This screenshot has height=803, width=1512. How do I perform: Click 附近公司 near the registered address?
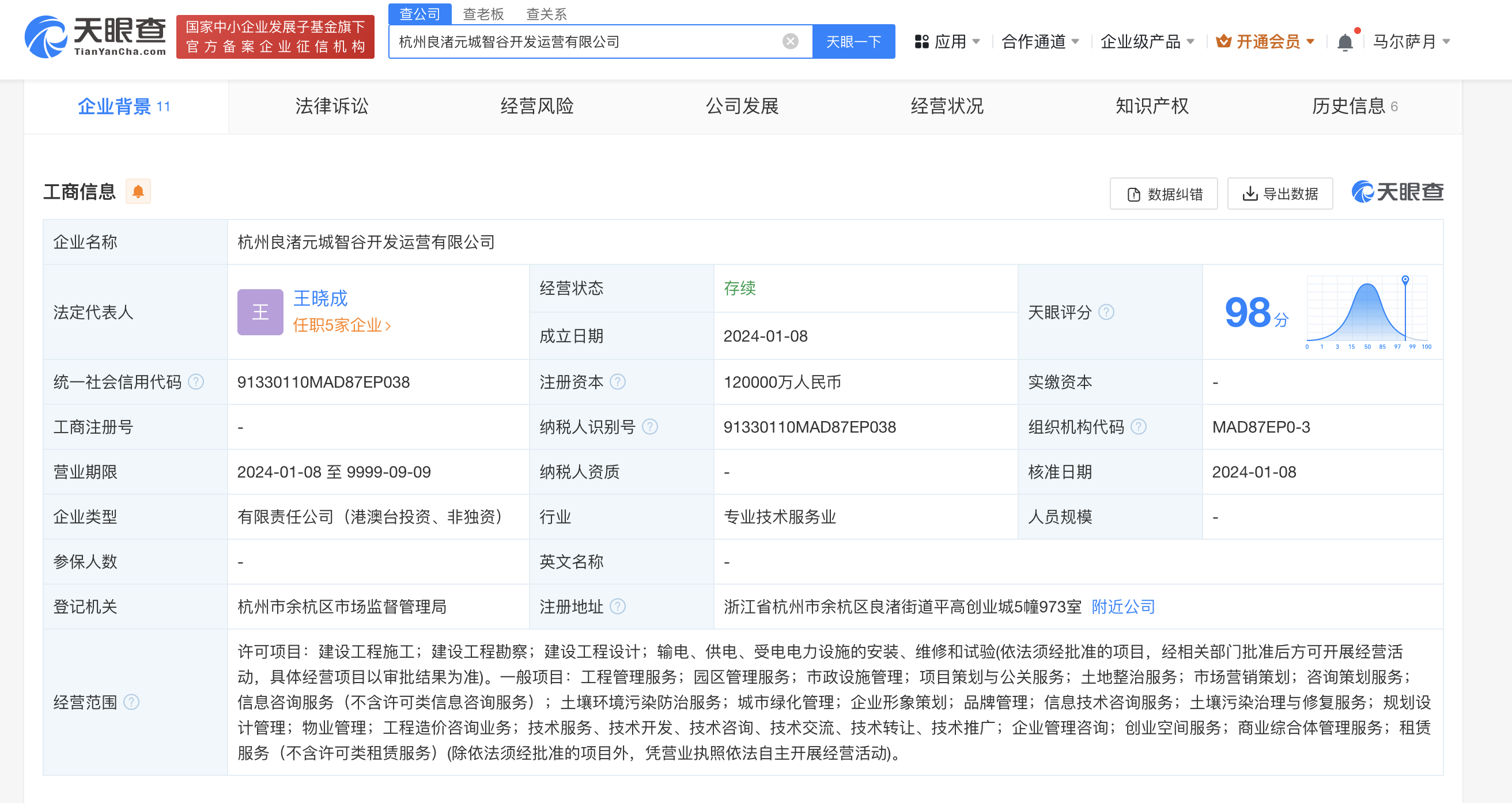click(x=1122, y=607)
